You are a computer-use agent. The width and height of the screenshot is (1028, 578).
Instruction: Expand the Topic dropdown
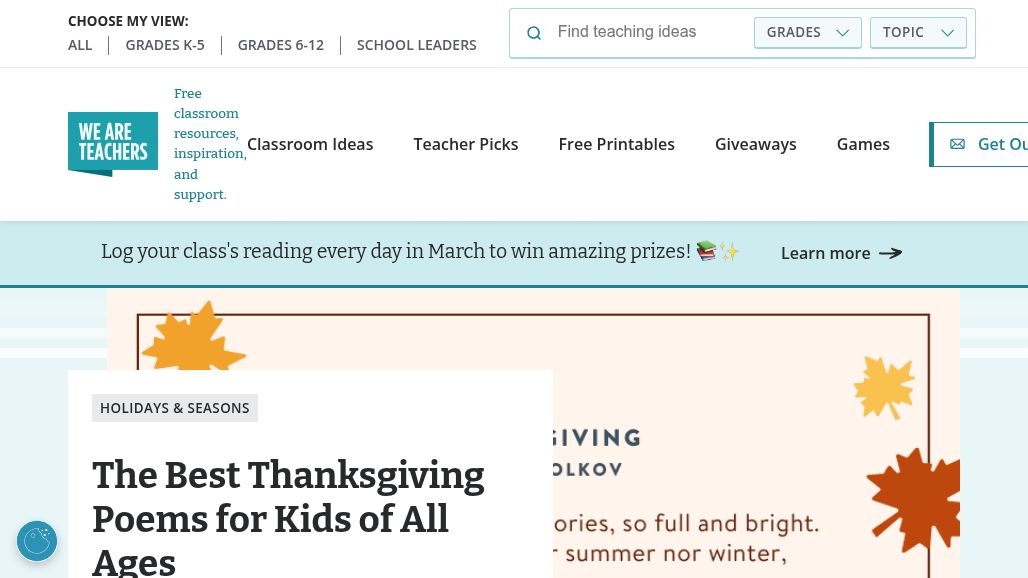point(918,32)
